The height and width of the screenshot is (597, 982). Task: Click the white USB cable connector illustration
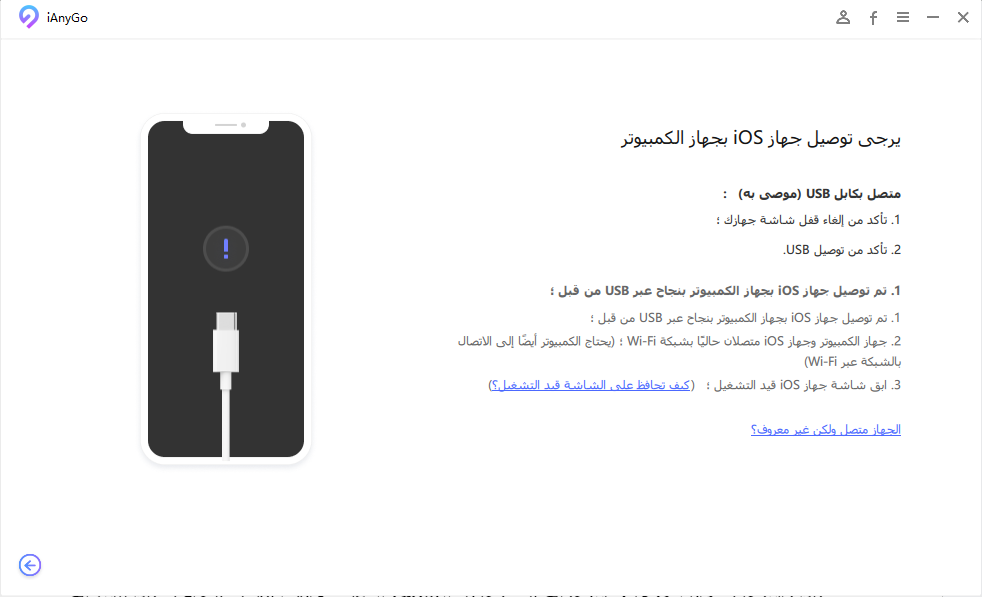(x=226, y=351)
